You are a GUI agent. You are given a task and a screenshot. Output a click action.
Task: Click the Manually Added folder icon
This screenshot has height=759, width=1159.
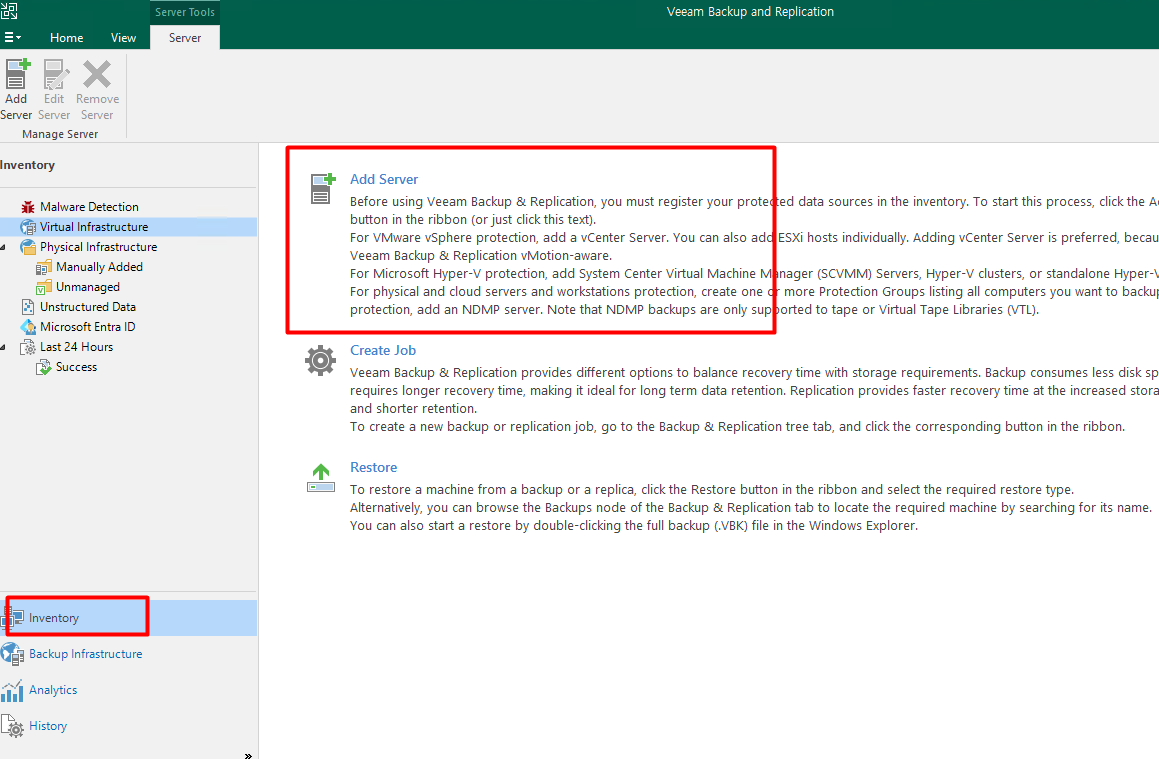(44, 267)
